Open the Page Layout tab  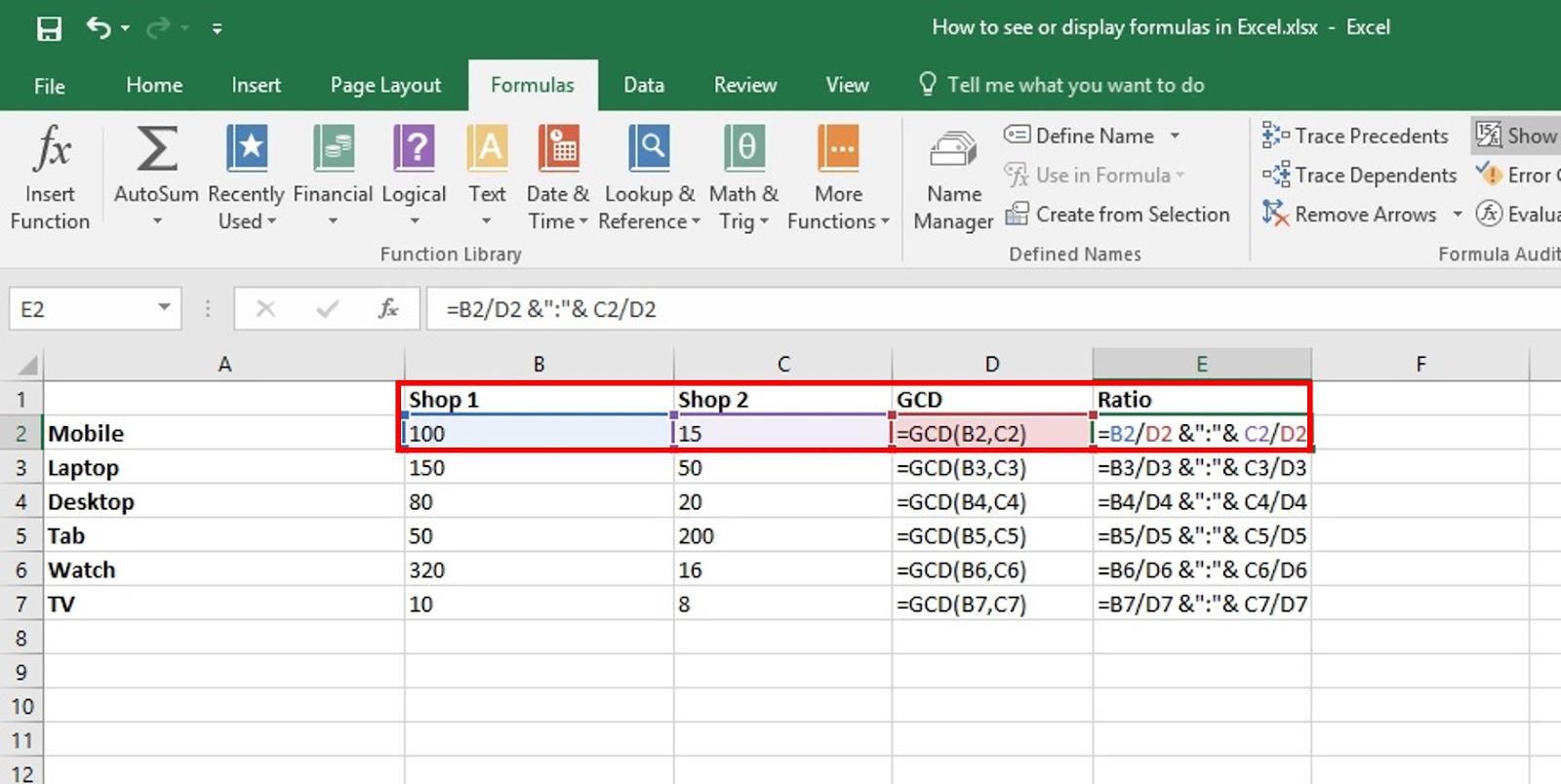coord(385,86)
